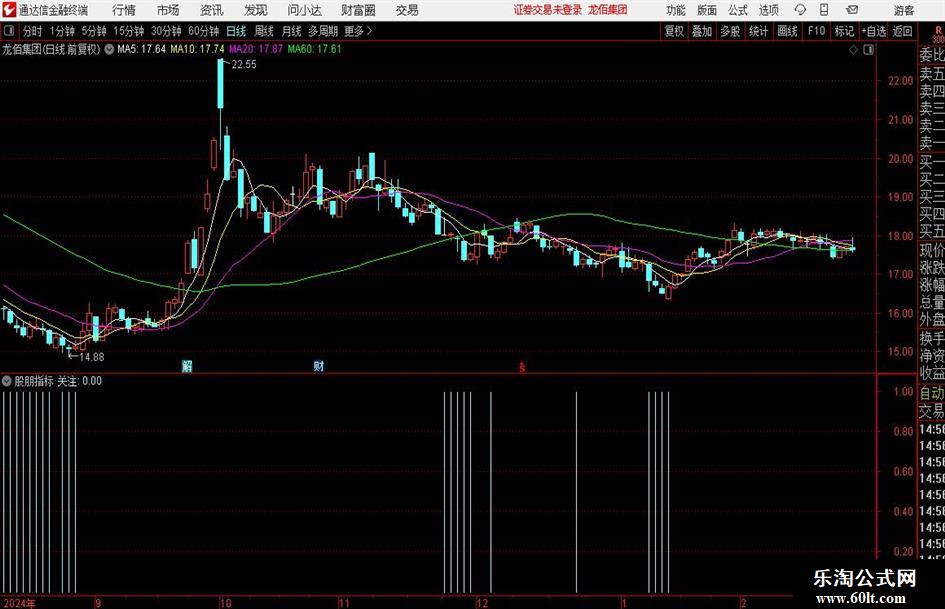Click the 复权 button
The height and width of the screenshot is (609, 945).
(674, 31)
